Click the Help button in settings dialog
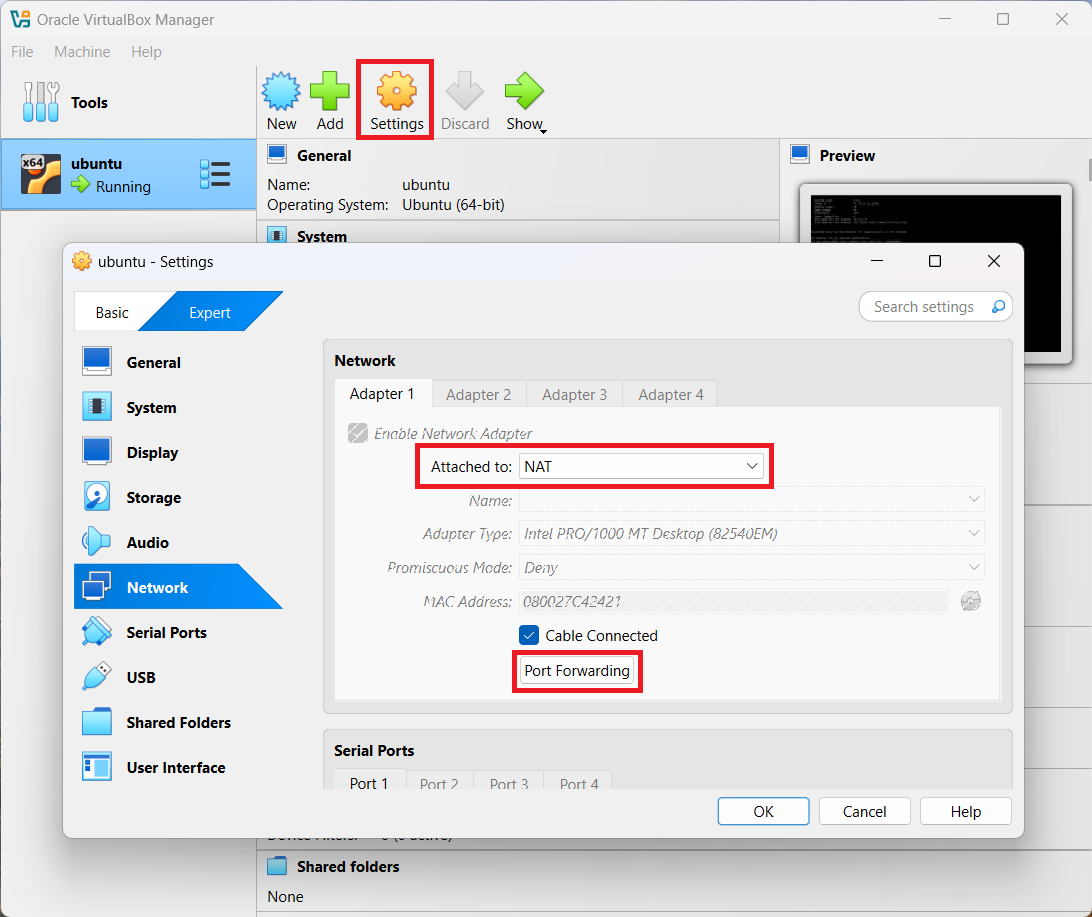 pos(965,811)
